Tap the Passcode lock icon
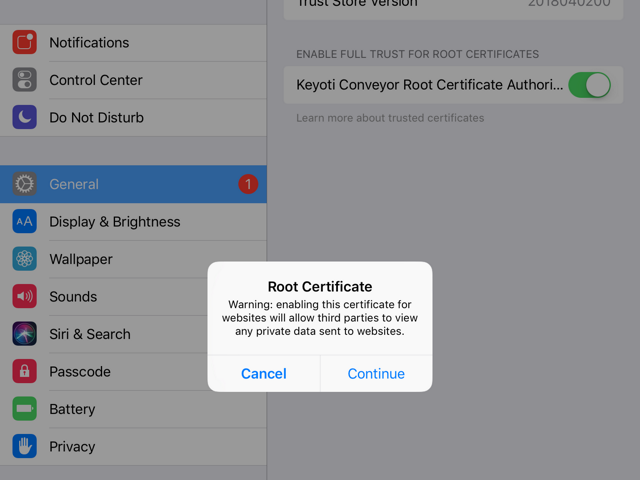This screenshot has width=640, height=480. tap(24, 371)
